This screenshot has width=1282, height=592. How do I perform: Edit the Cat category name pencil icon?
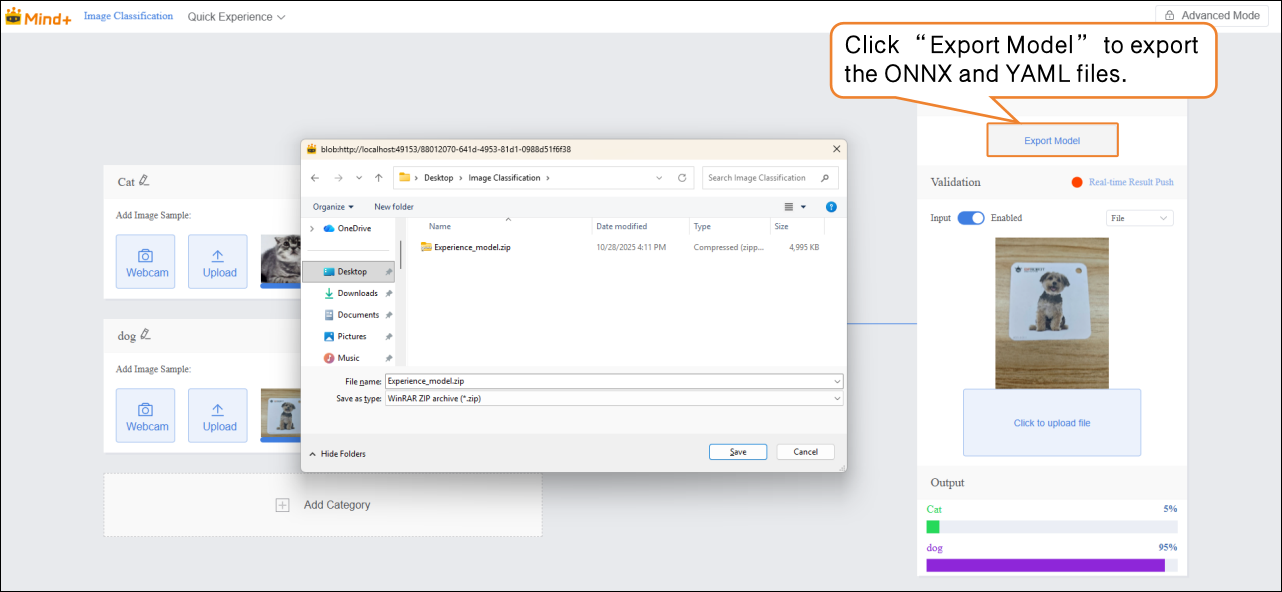(x=144, y=181)
